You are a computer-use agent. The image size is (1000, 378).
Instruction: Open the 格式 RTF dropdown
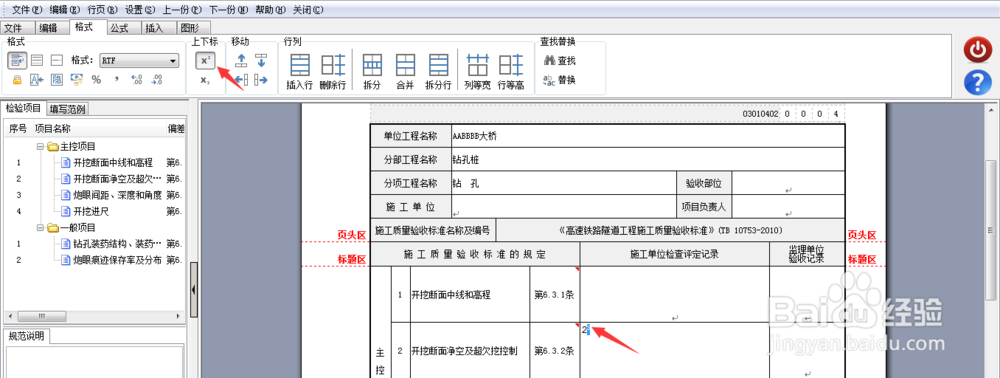139,61
